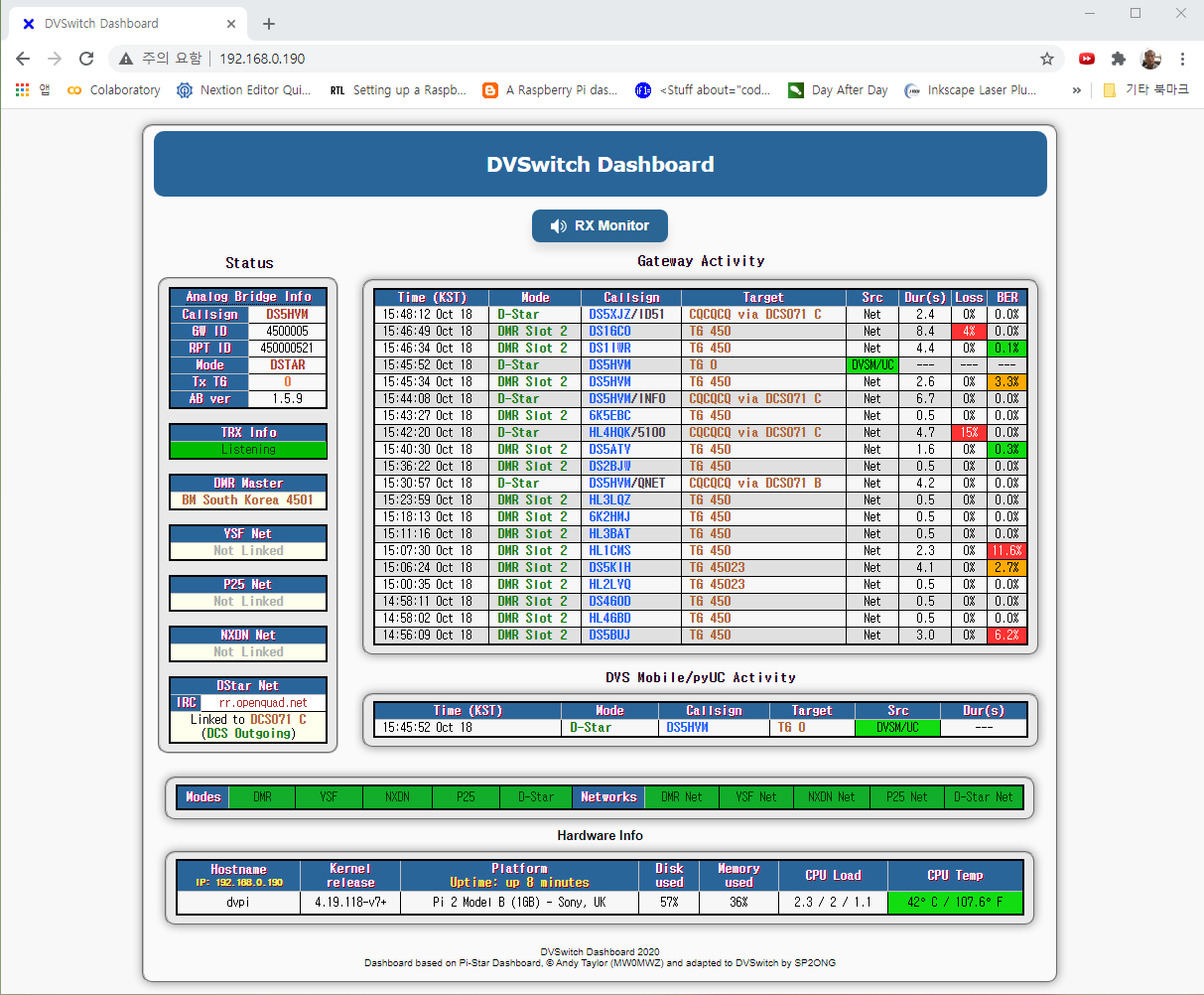Click callsign DS1IWR in Gateway Activity
Viewport: 1204px width, 995px height.
(x=609, y=348)
